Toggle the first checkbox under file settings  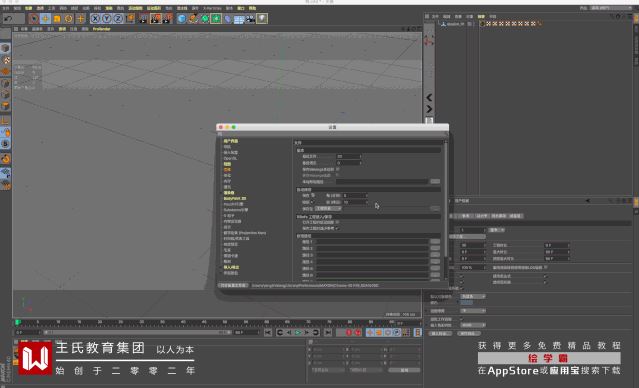point(338,169)
